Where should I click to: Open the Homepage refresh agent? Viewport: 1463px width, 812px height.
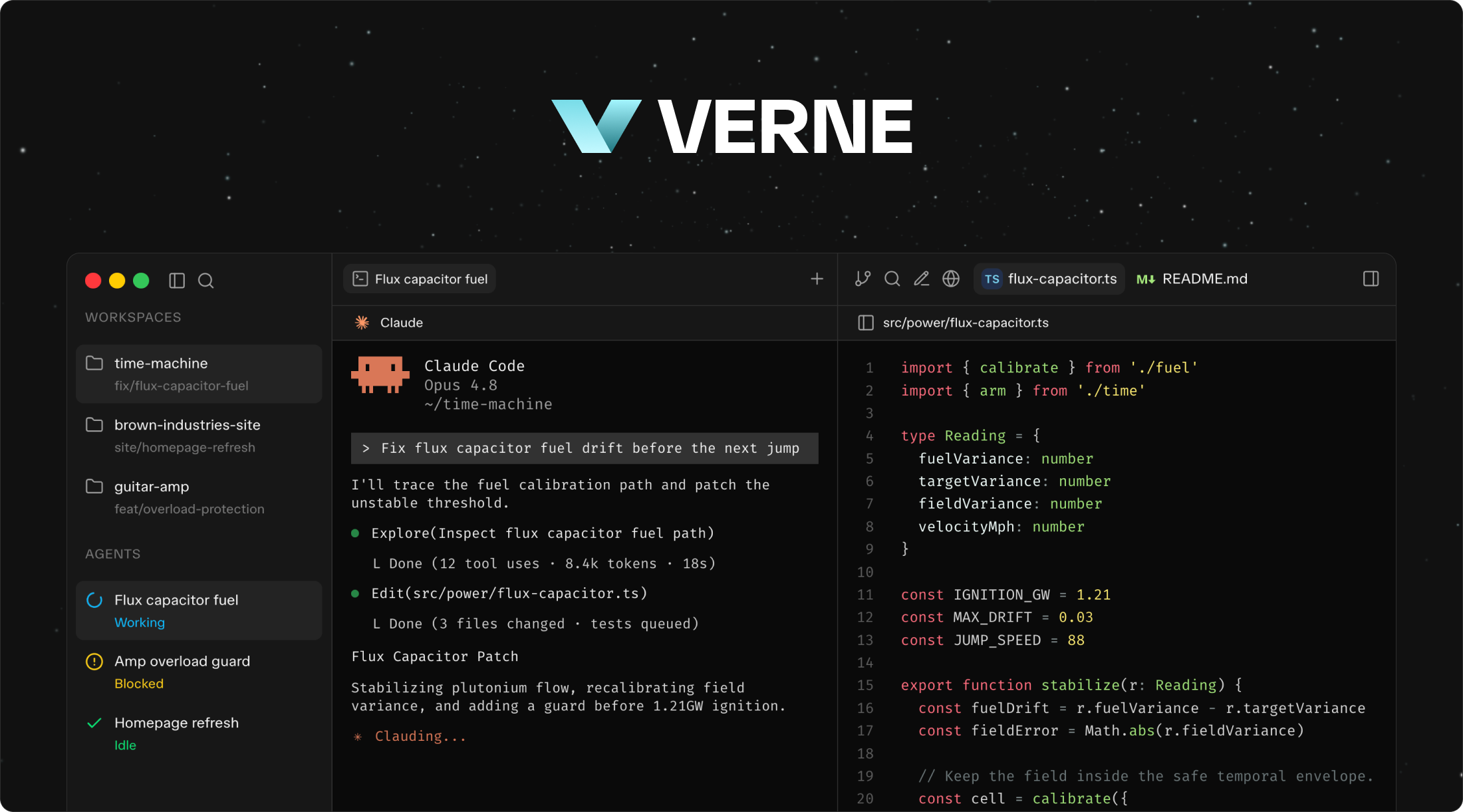pos(199,734)
